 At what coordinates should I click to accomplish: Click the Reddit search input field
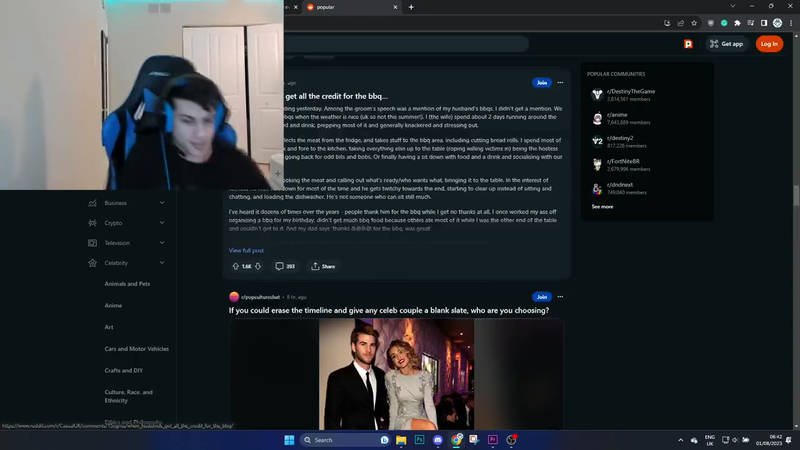(x=406, y=44)
